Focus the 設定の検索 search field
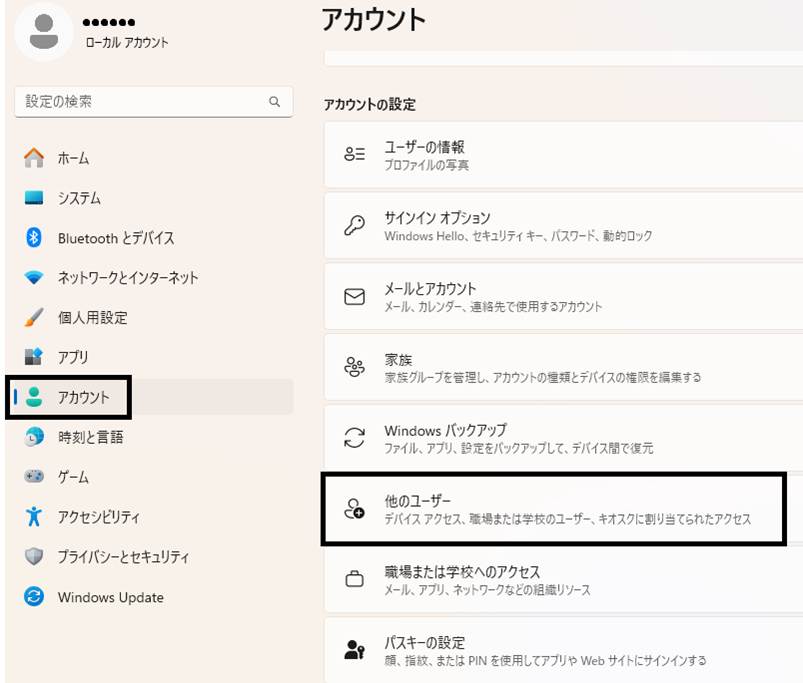The image size is (803, 683). coord(154,102)
